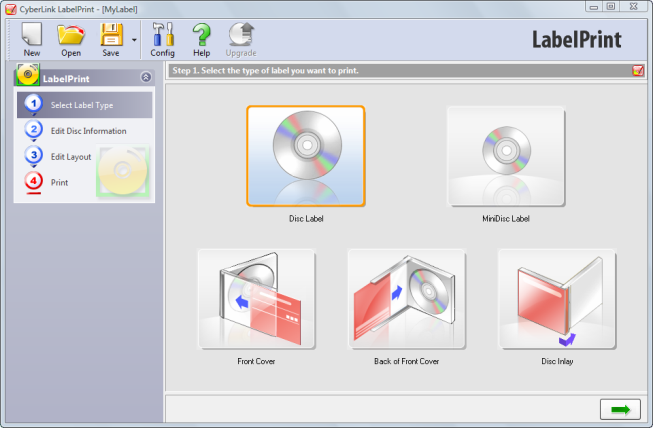Image resolution: width=653 pixels, height=428 pixels.
Task: Click the Front Cover caption text
Action: point(256,361)
